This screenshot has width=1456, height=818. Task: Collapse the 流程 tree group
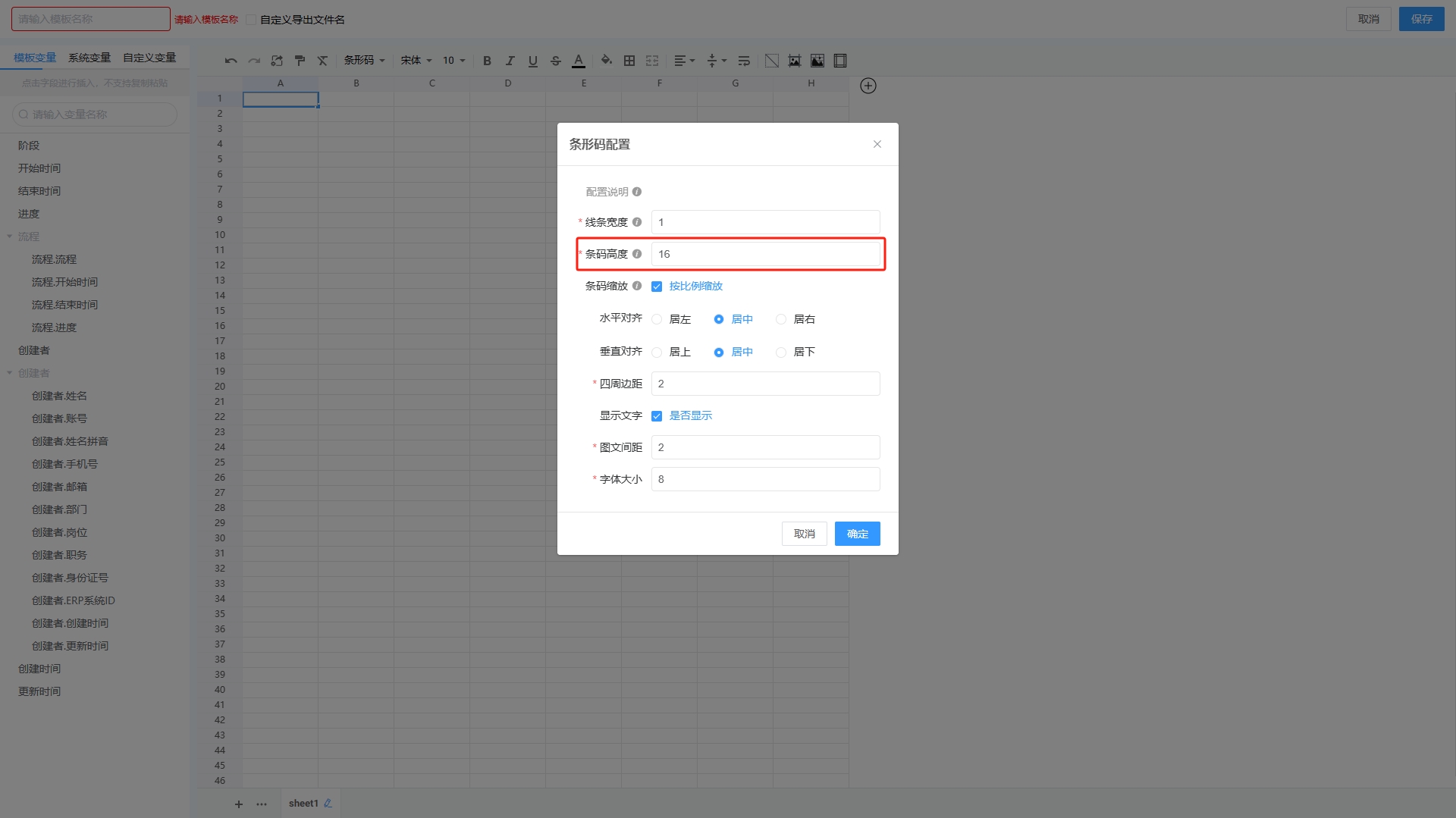click(x=10, y=237)
